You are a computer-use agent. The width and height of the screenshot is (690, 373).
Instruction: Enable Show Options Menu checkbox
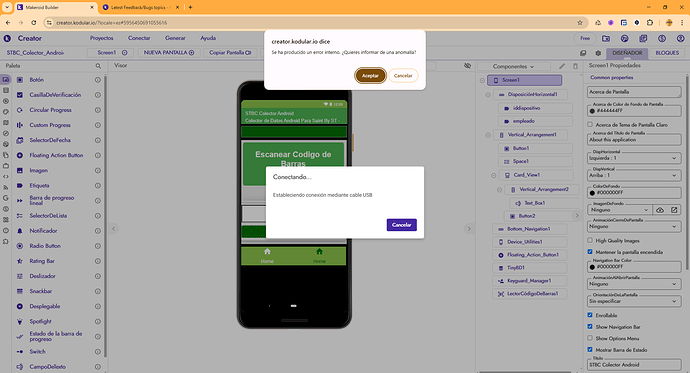click(x=590, y=338)
